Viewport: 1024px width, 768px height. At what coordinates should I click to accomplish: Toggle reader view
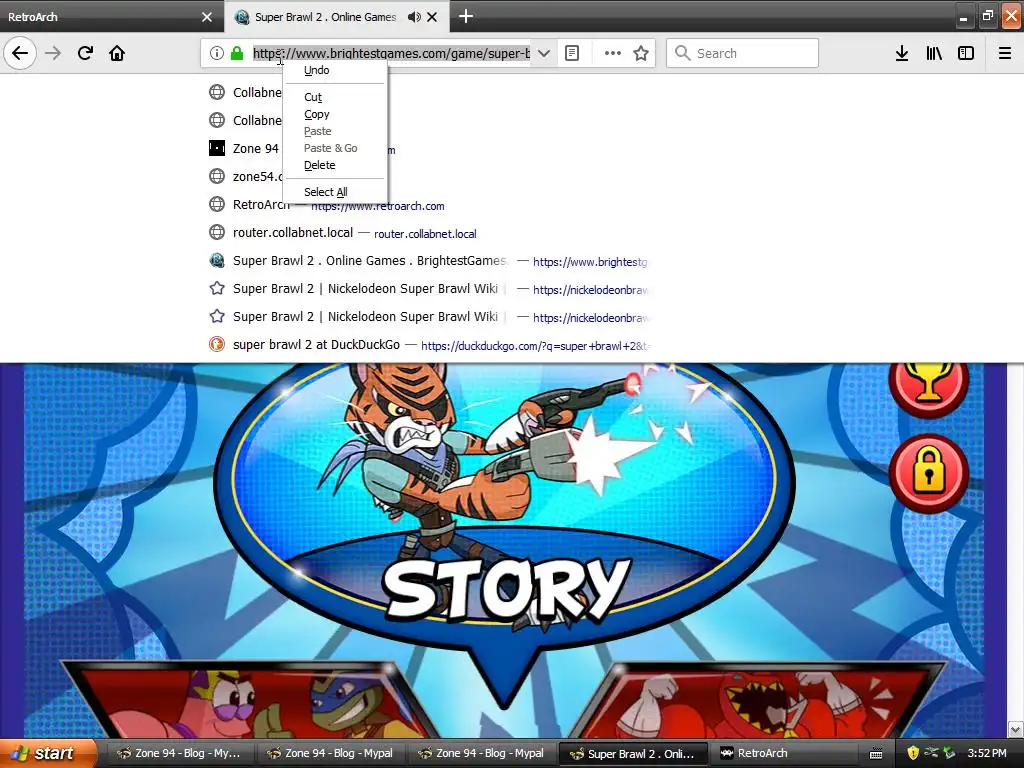571,53
